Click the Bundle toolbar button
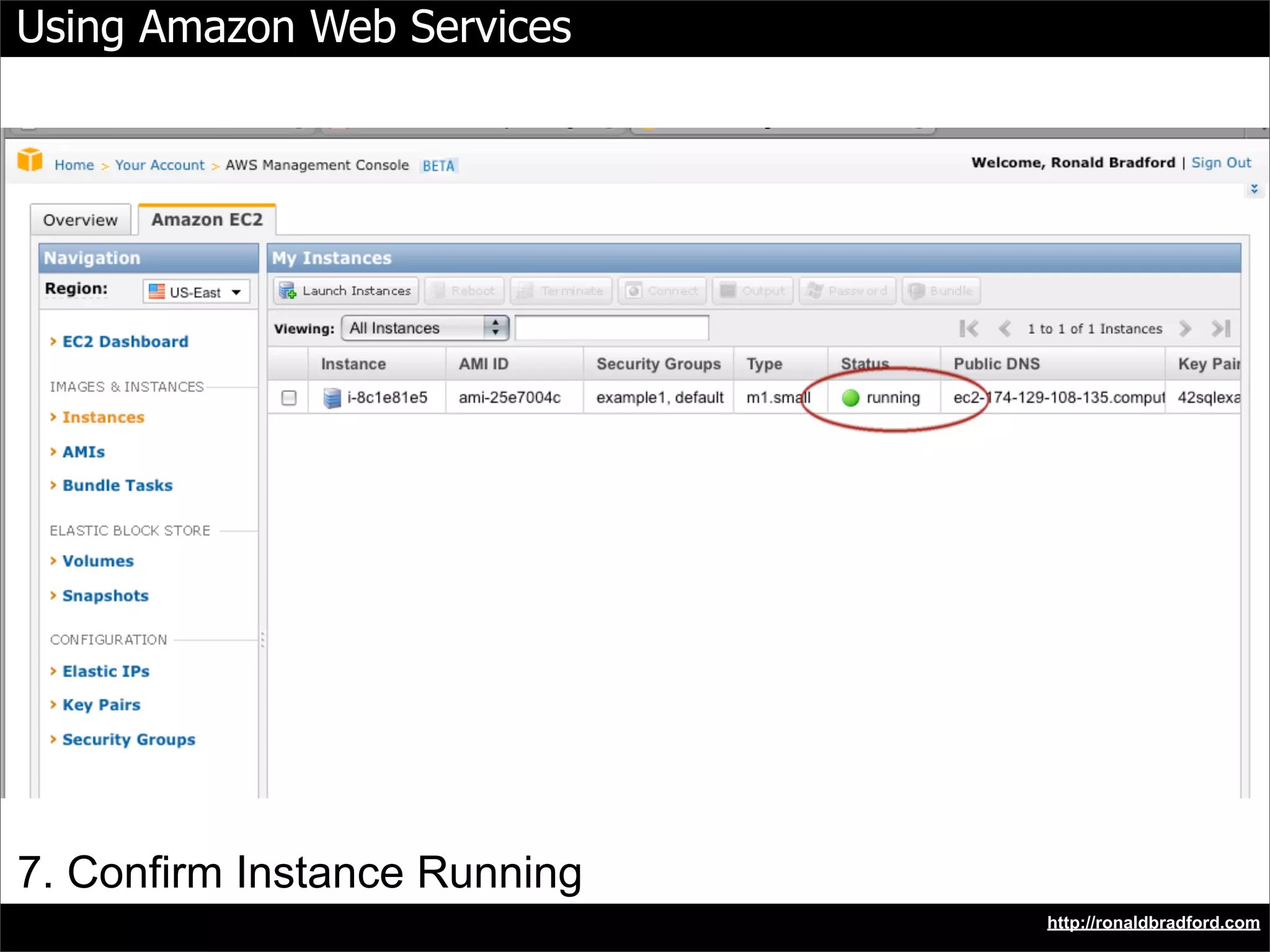The width and height of the screenshot is (1270, 952). [x=941, y=291]
